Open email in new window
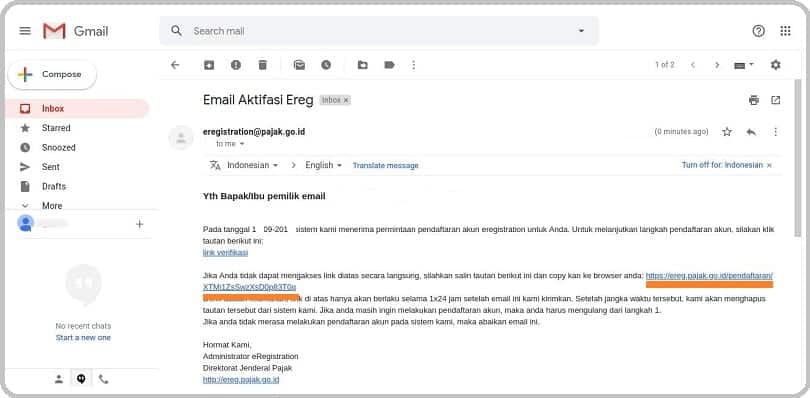The image size is (810, 398). pyautogui.click(x=775, y=100)
